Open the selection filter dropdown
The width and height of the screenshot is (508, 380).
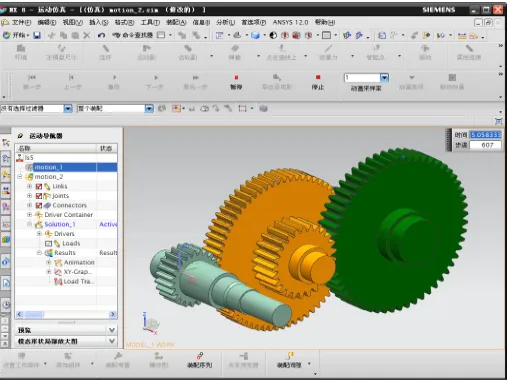(68, 109)
